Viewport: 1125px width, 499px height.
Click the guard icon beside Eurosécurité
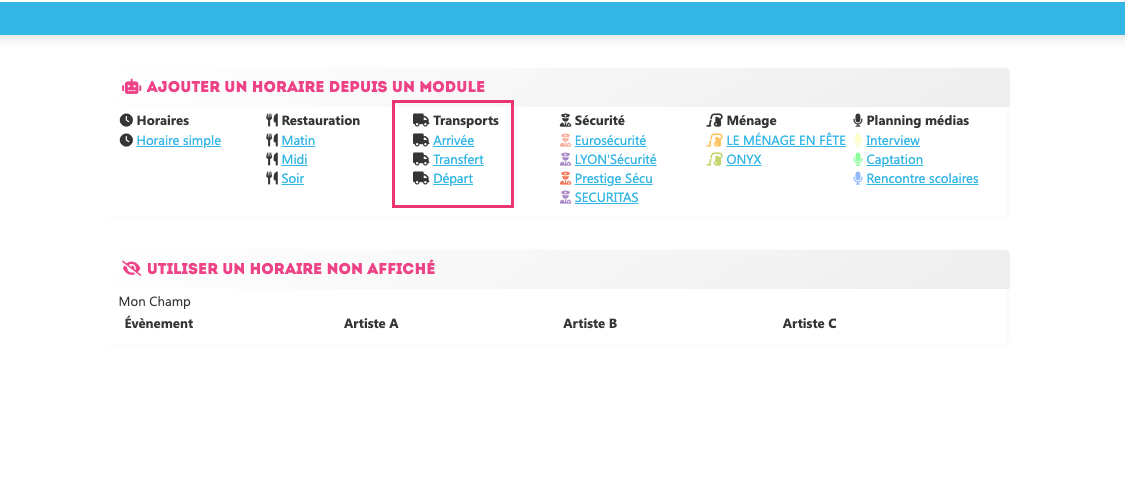coord(565,141)
